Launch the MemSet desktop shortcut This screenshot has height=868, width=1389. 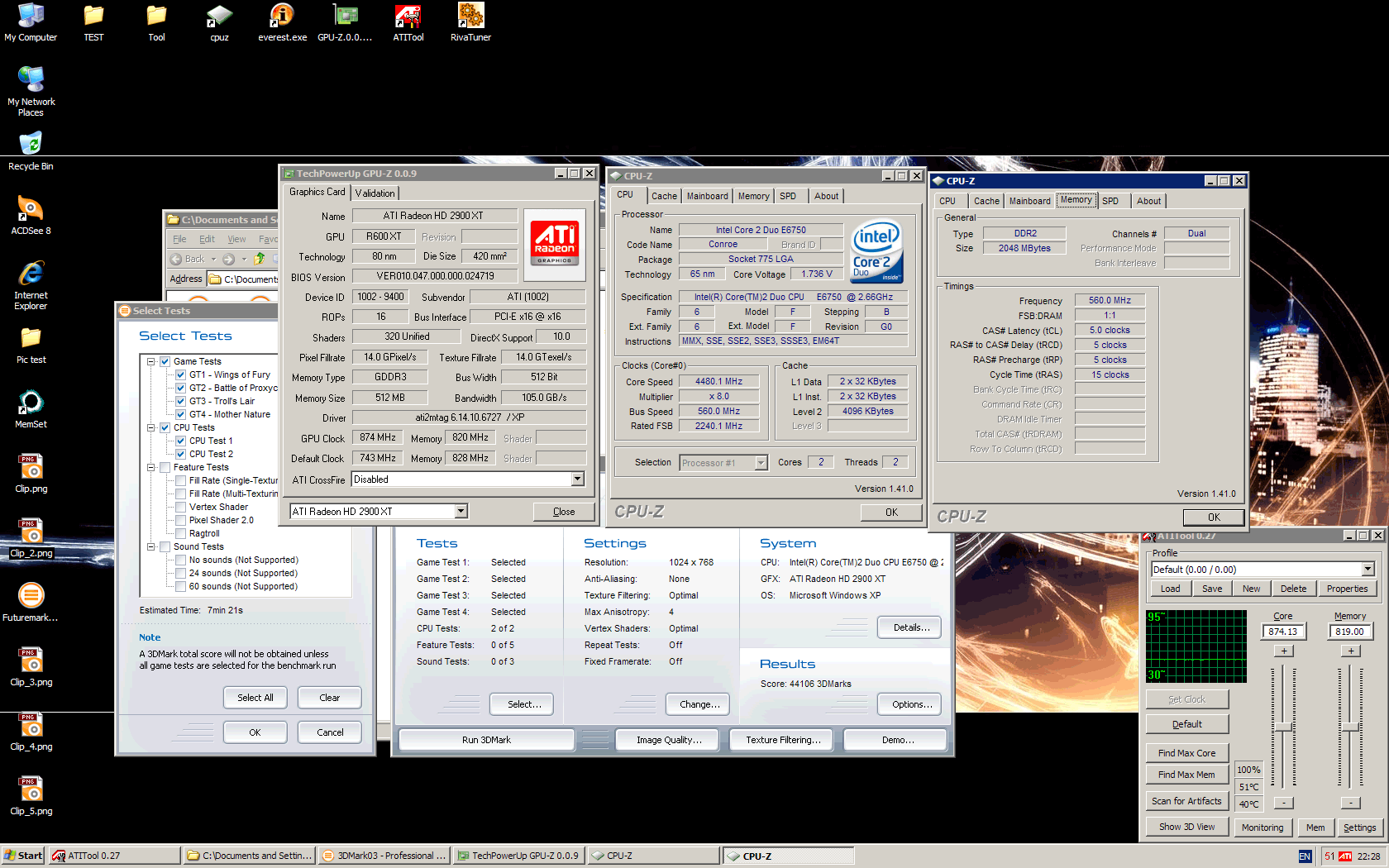31,409
